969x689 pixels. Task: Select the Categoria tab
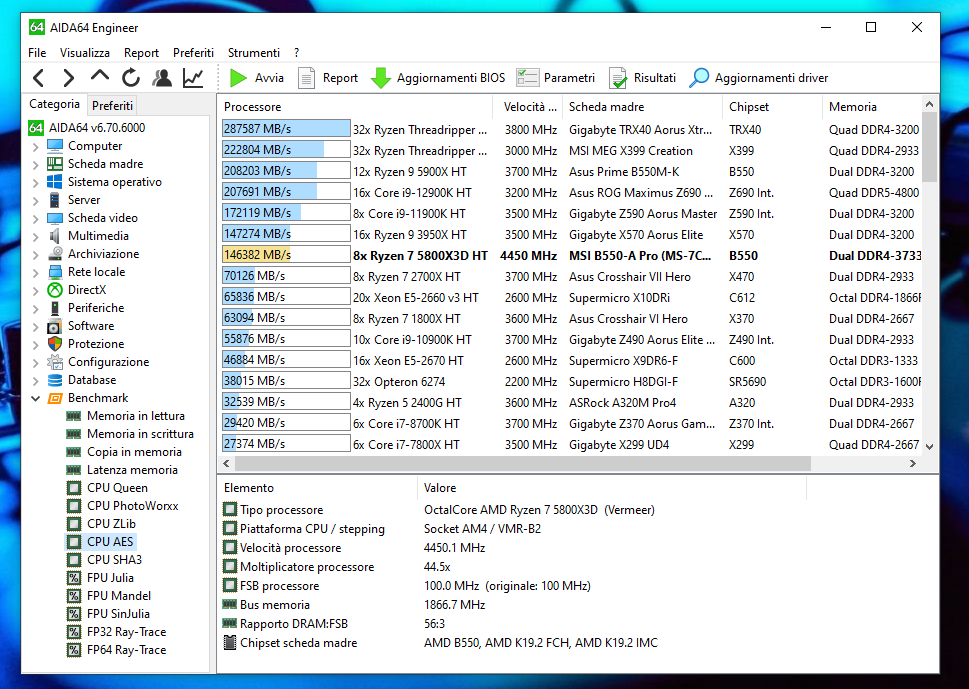tap(54, 104)
